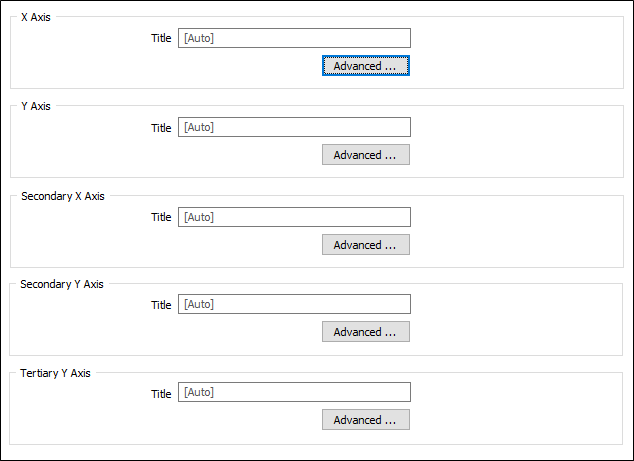Click into Secondary Y Axis Title field
The width and height of the screenshot is (634, 461).
point(294,304)
